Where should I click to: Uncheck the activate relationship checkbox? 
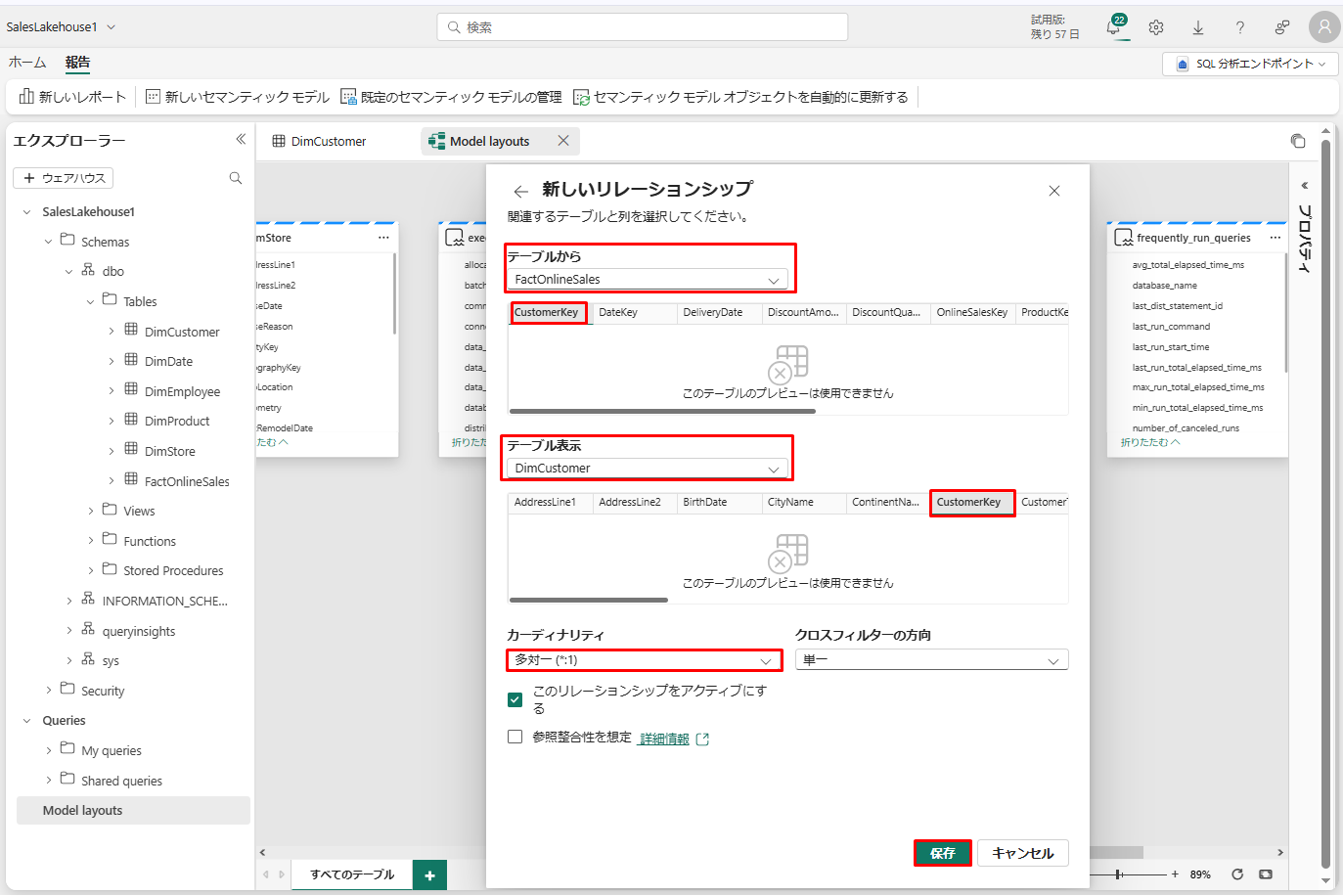515,699
